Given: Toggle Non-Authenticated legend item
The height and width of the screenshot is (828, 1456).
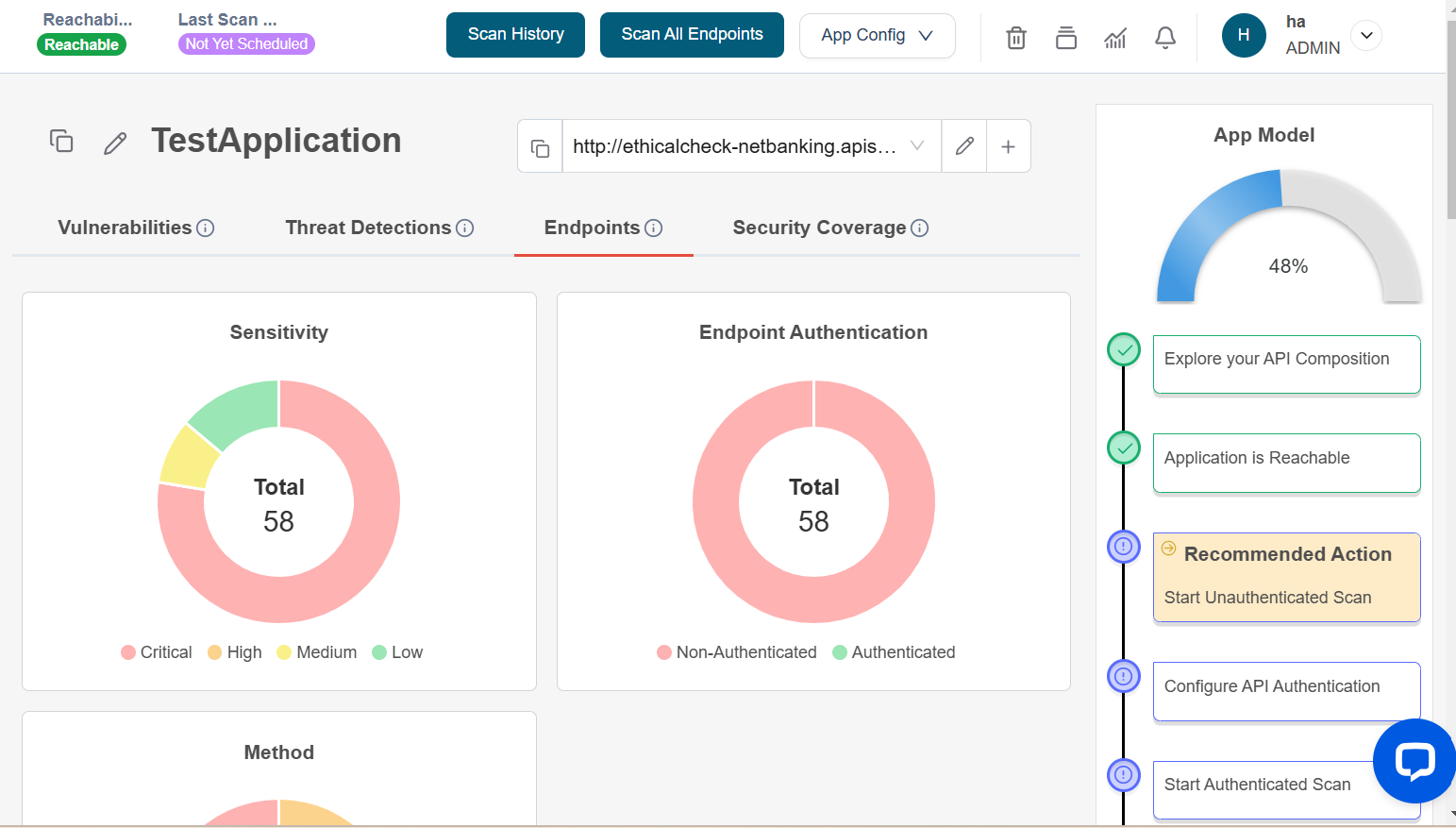Looking at the screenshot, I should pyautogui.click(x=737, y=652).
